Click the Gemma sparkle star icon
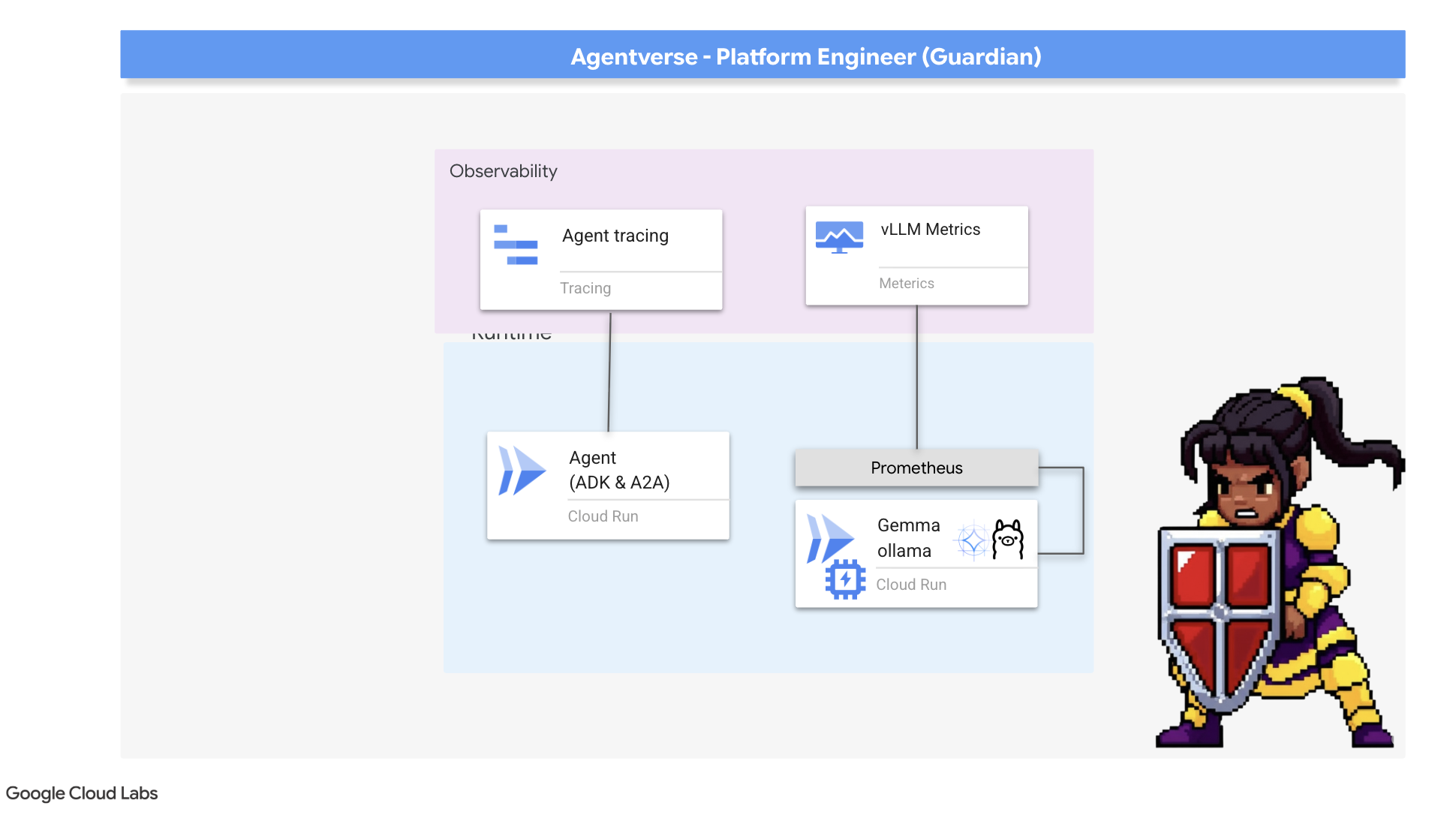1456x821 pixels. (x=973, y=540)
